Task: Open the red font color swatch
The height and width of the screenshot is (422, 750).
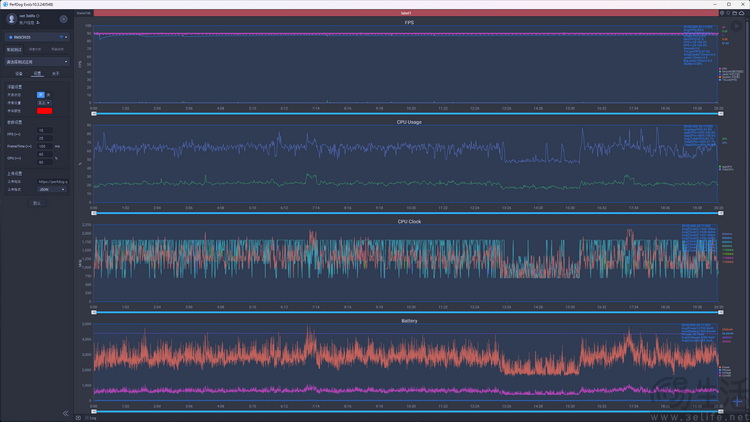Action: pos(44,111)
